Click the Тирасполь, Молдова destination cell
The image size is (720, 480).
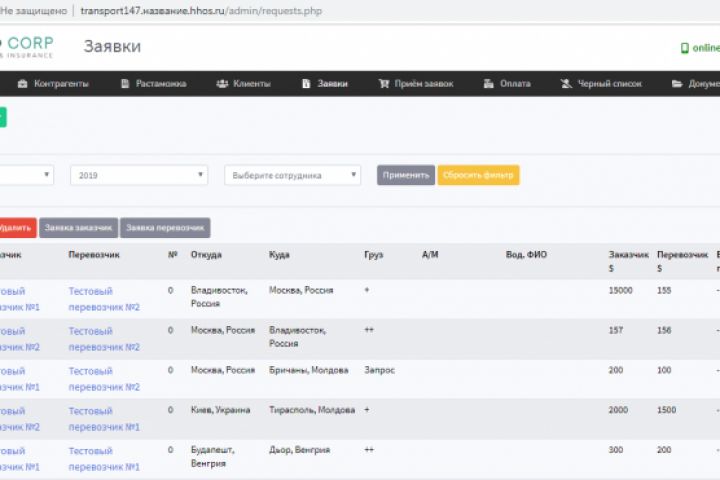(x=312, y=410)
